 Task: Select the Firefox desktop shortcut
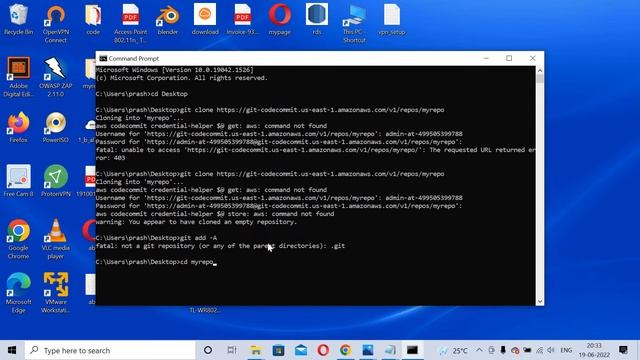pyautogui.click(x=18, y=127)
